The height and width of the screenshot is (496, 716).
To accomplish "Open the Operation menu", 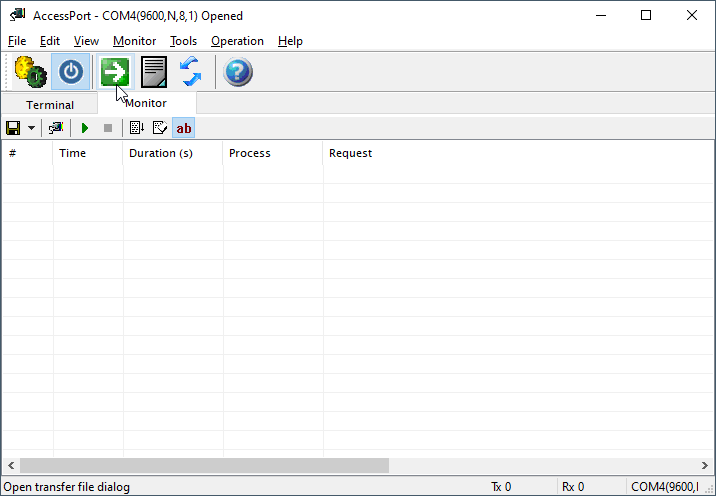I will (x=237, y=41).
